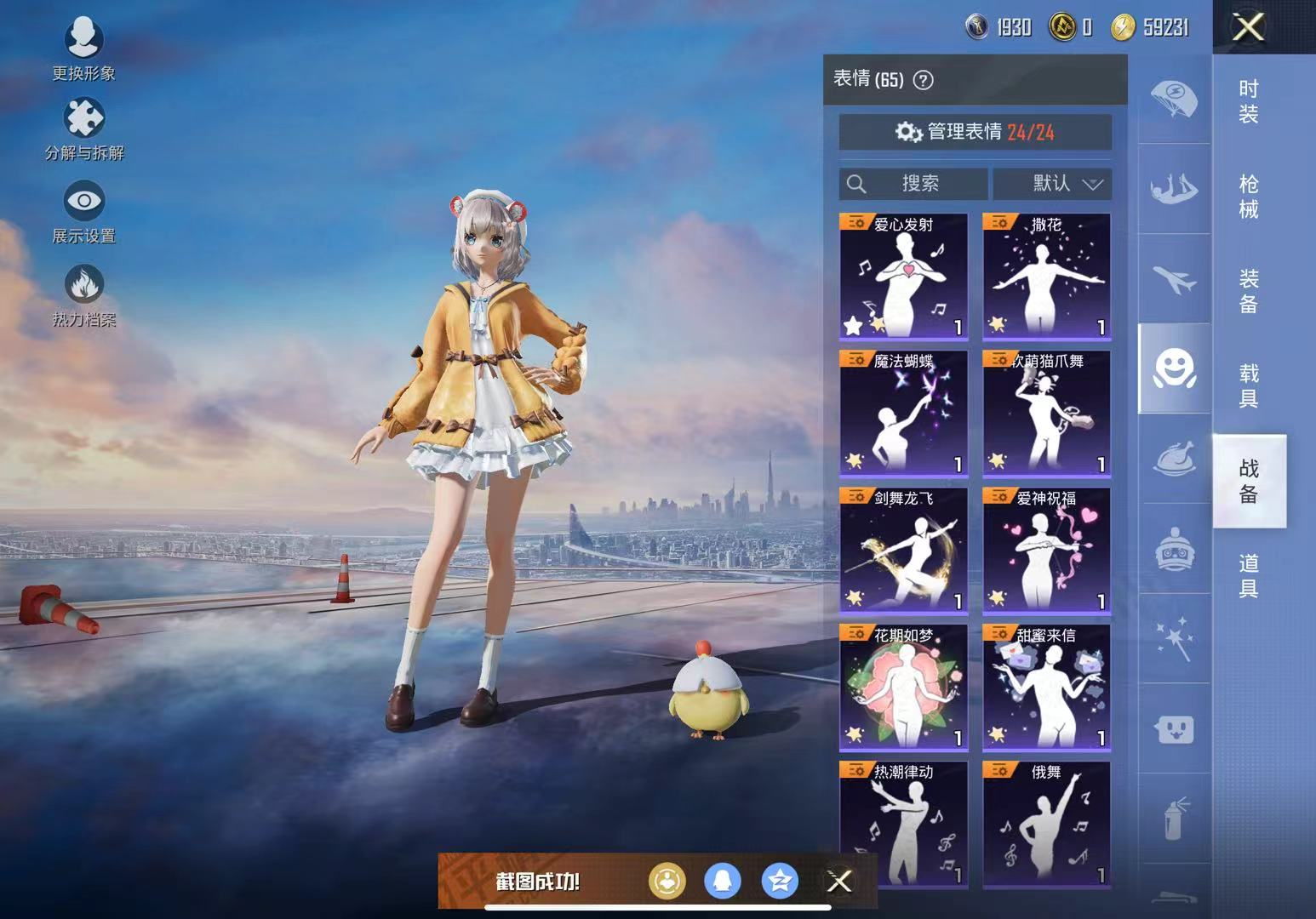Select the 甜蜜来信 emote card
Viewport: 1316px width, 919px height.
click(1046, 687)
